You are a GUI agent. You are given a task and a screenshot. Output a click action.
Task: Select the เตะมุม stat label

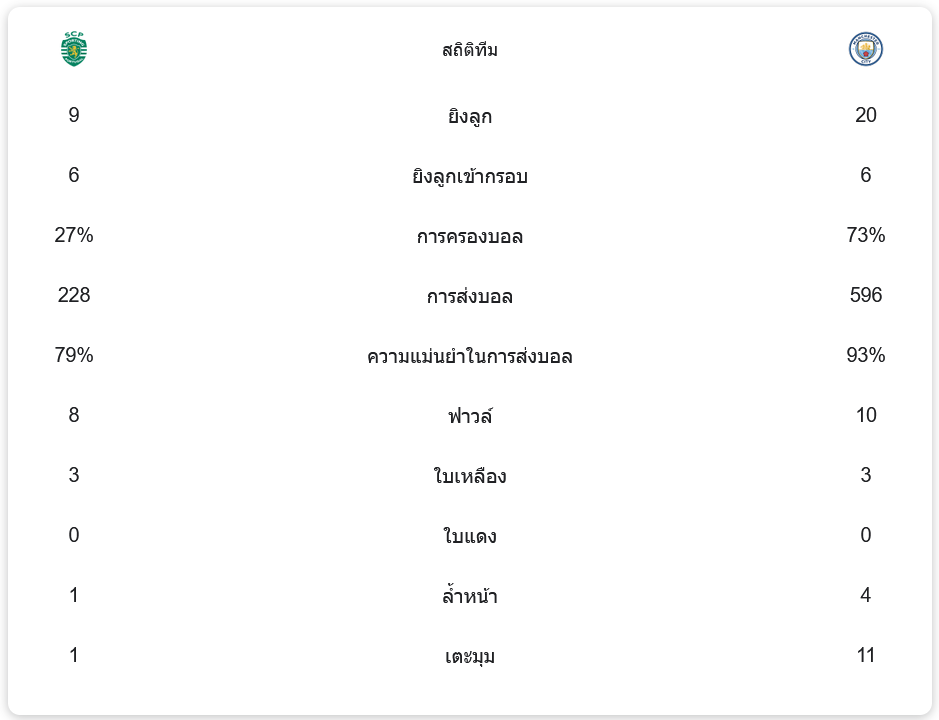pos(469,656)
